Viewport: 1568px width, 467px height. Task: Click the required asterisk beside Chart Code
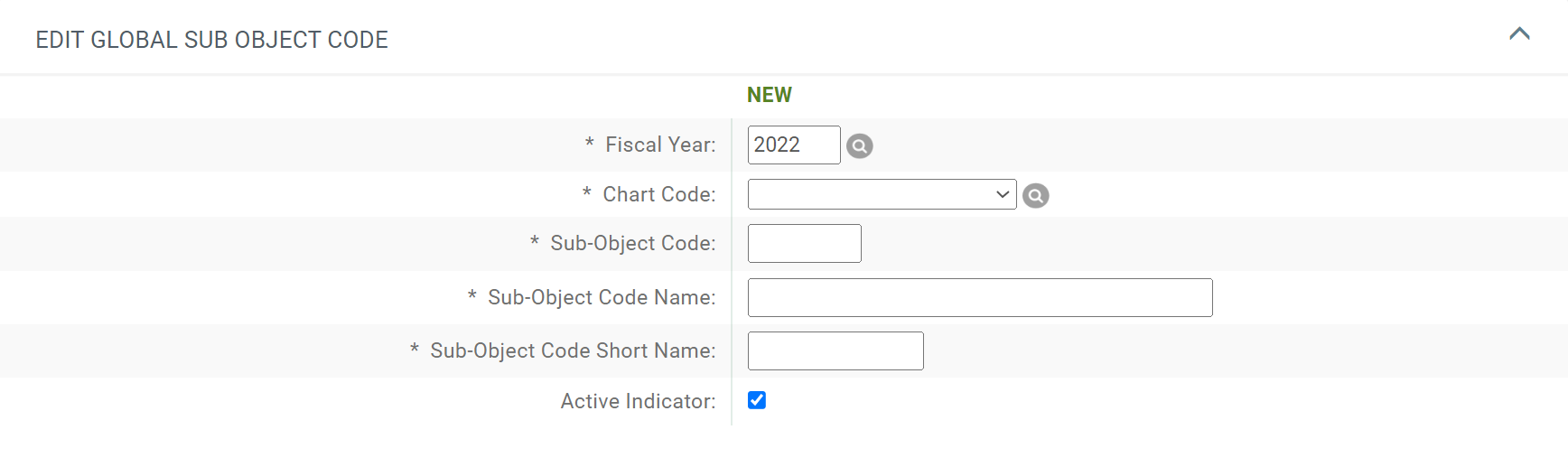coord(587,192)
